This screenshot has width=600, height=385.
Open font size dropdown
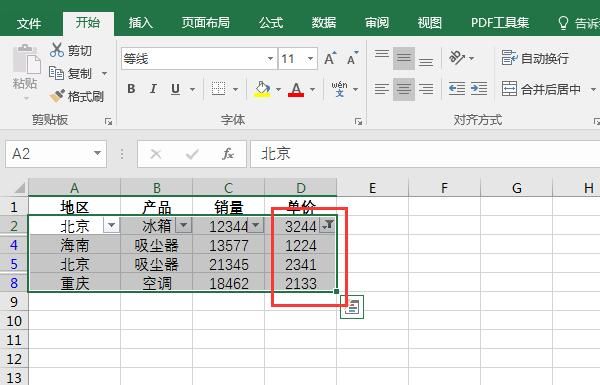[310, 59]
